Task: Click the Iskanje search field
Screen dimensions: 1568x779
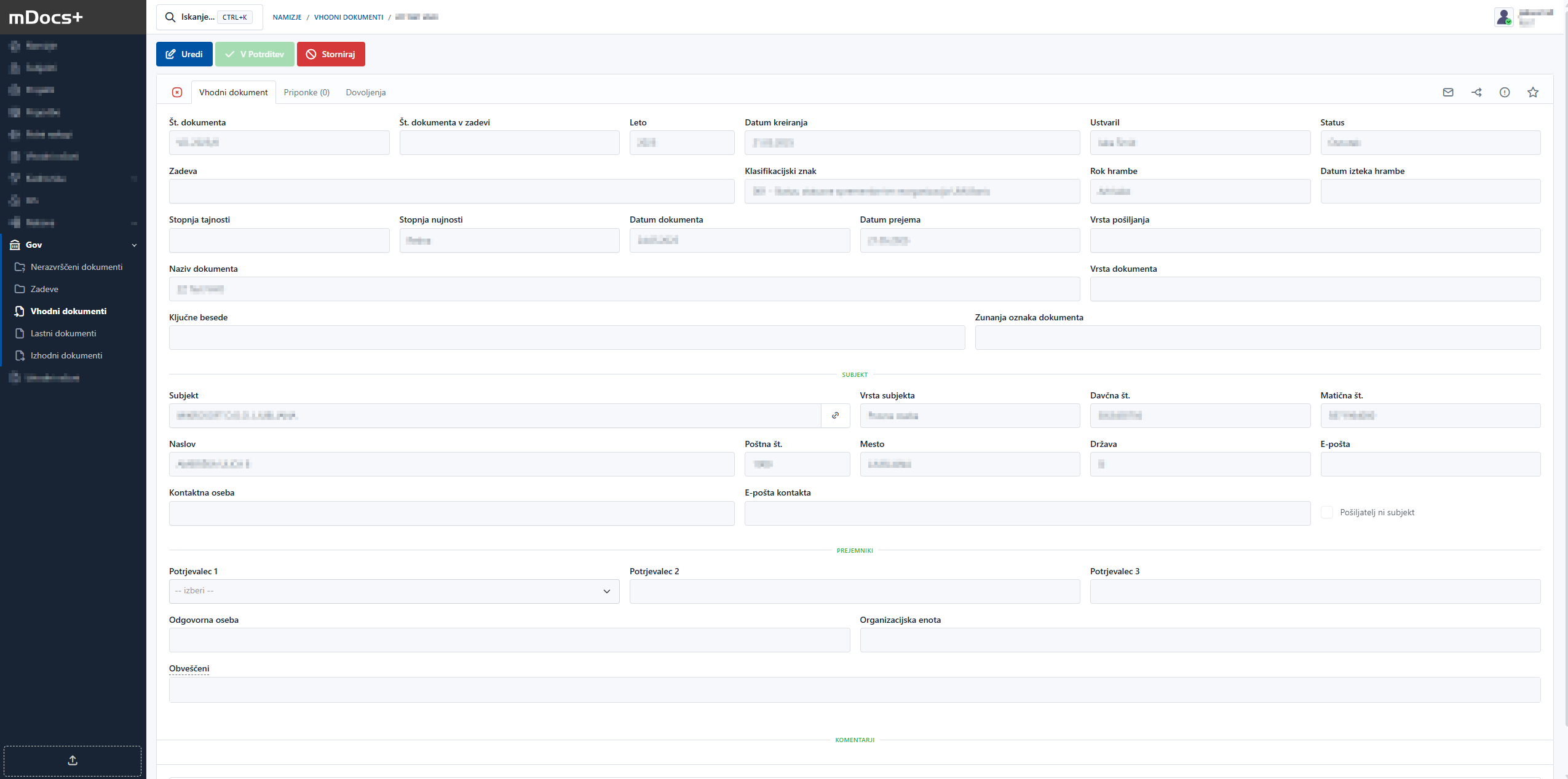Action: point(197,17)
